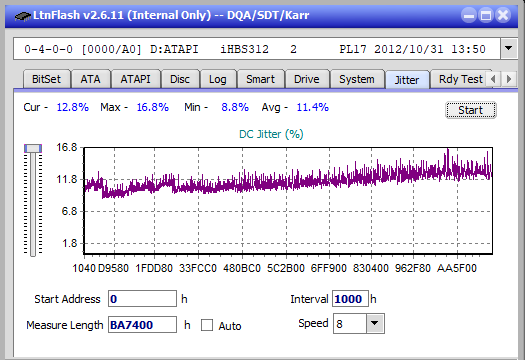
Task: Open the Drive tab
Action: (x=307, y=79)
